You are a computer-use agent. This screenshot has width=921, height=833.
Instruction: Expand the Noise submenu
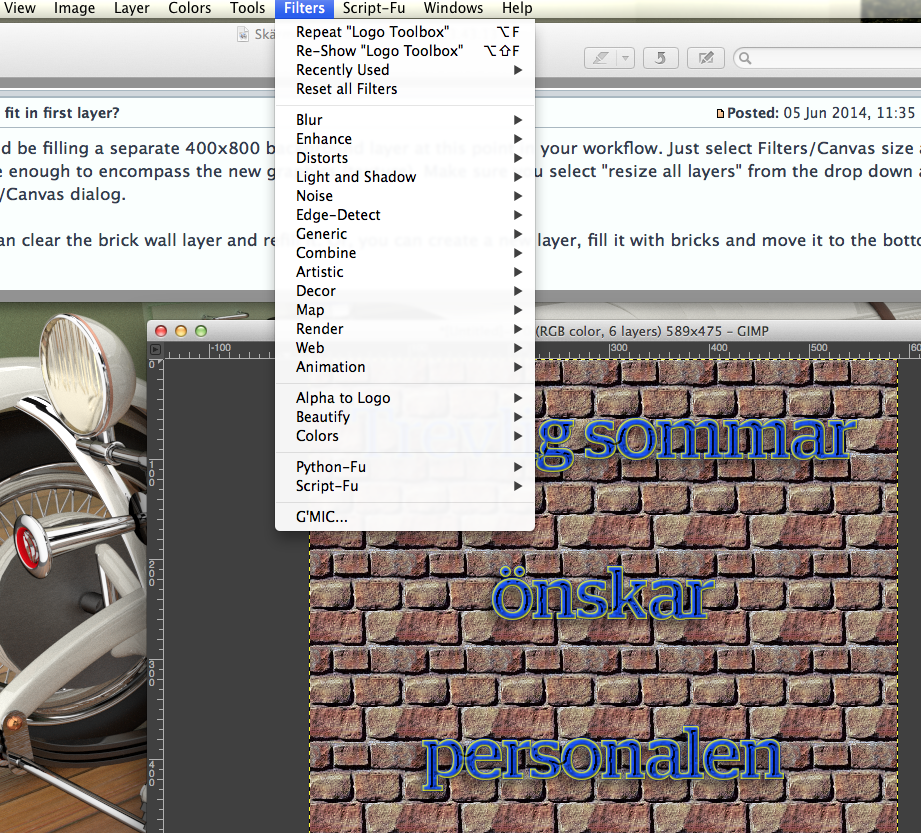pyautogui.click(x=405, y=196)
